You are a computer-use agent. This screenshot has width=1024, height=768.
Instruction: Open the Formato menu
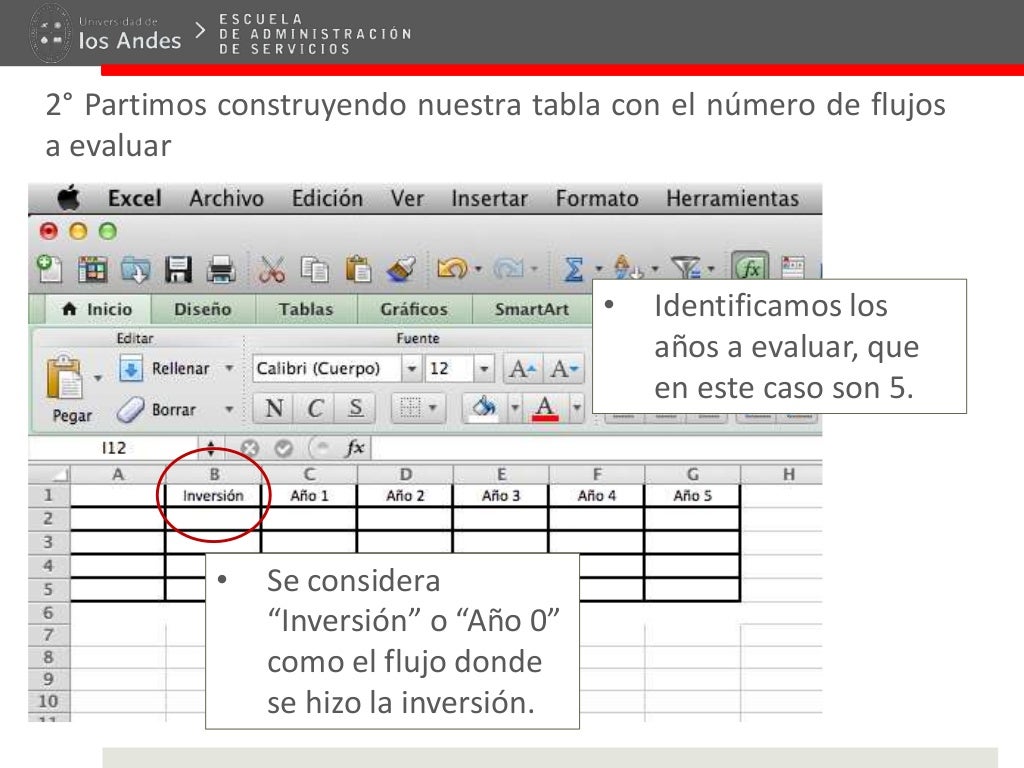597,198
